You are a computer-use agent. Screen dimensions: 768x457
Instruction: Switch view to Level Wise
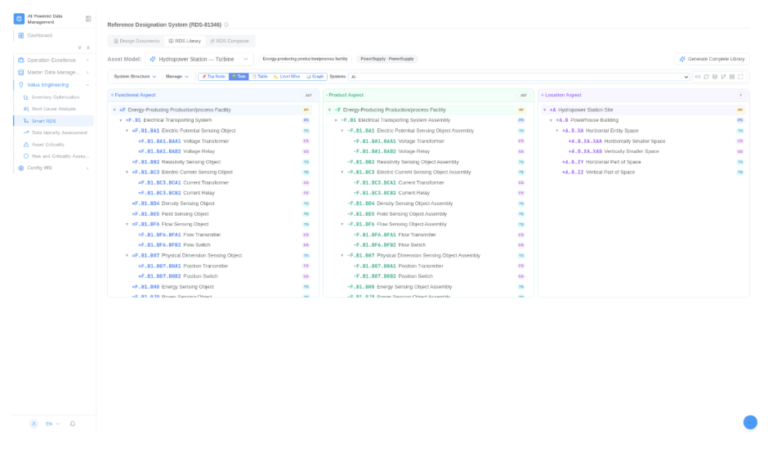point(287,77)
